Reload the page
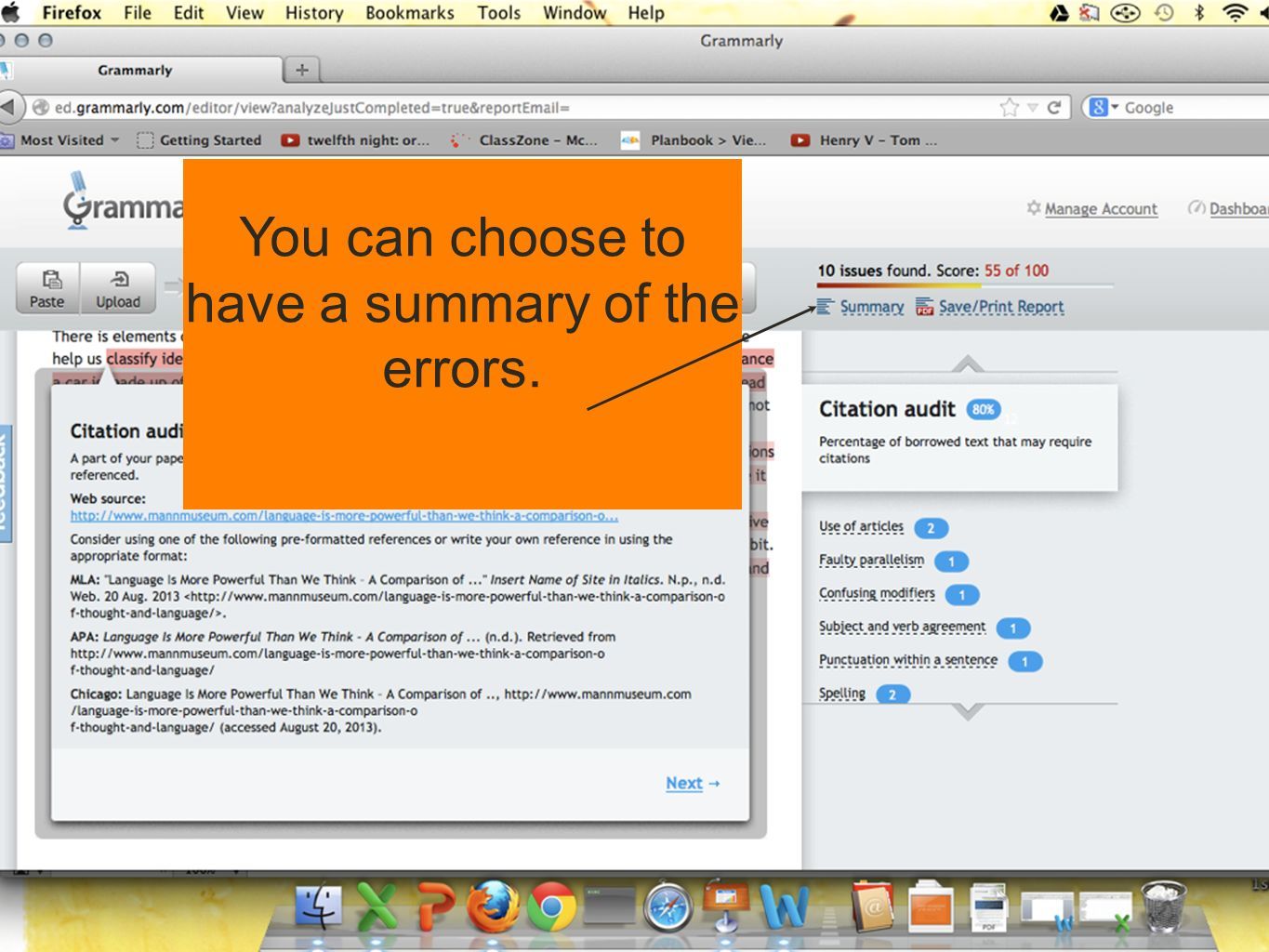1269x952 pixels. tap(1054, 108)
